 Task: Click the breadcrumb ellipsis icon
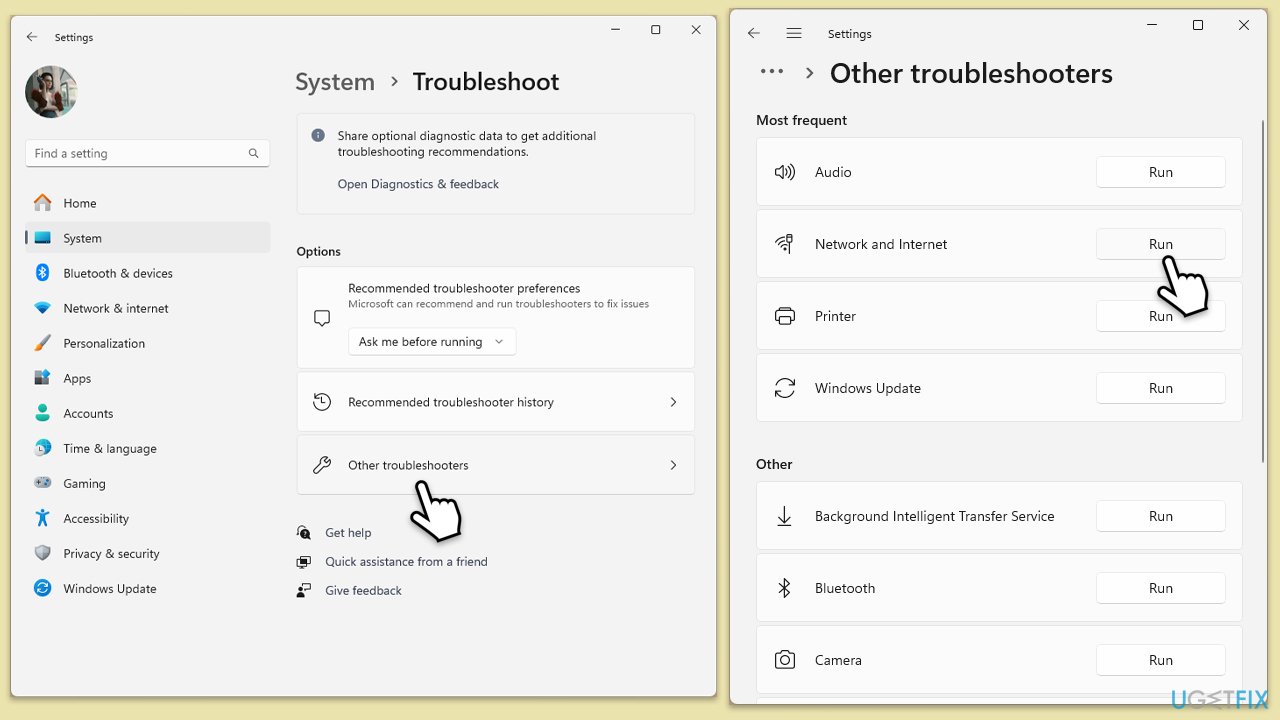tap(771, 72)
